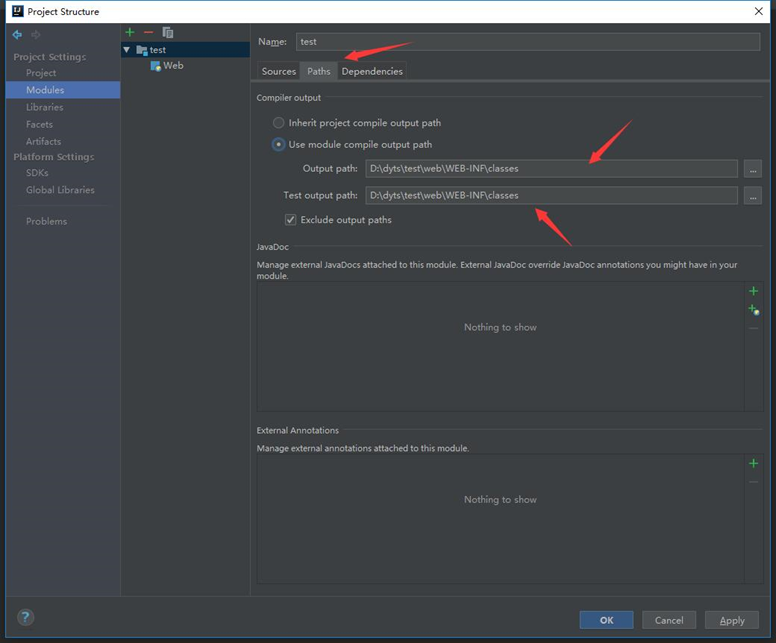The height and width of the screenshot is (643, 776).
Task: Add a JavaDoc path with plus icon
Action: [753, 291]
